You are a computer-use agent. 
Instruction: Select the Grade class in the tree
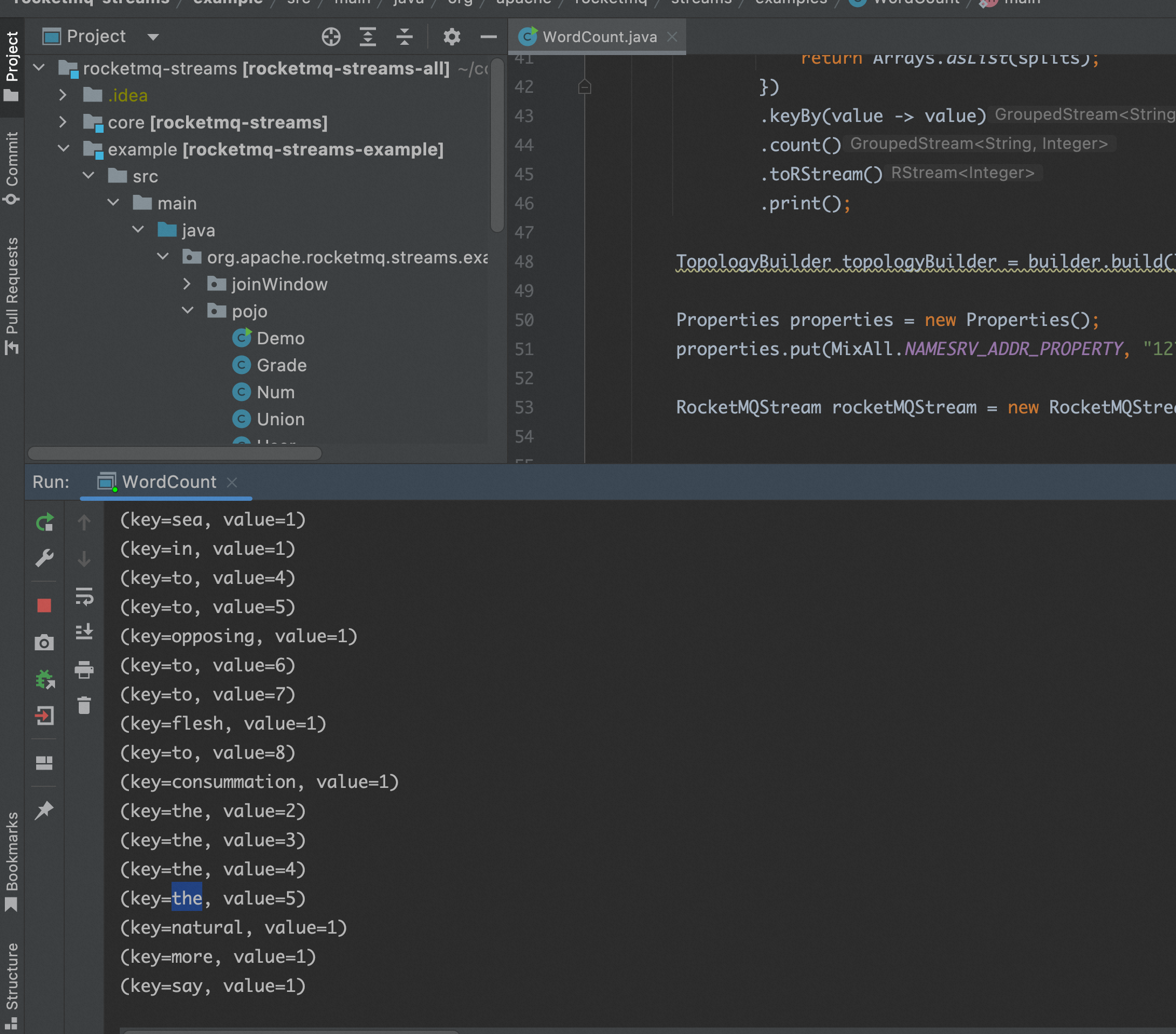click(x=282, y=365)
